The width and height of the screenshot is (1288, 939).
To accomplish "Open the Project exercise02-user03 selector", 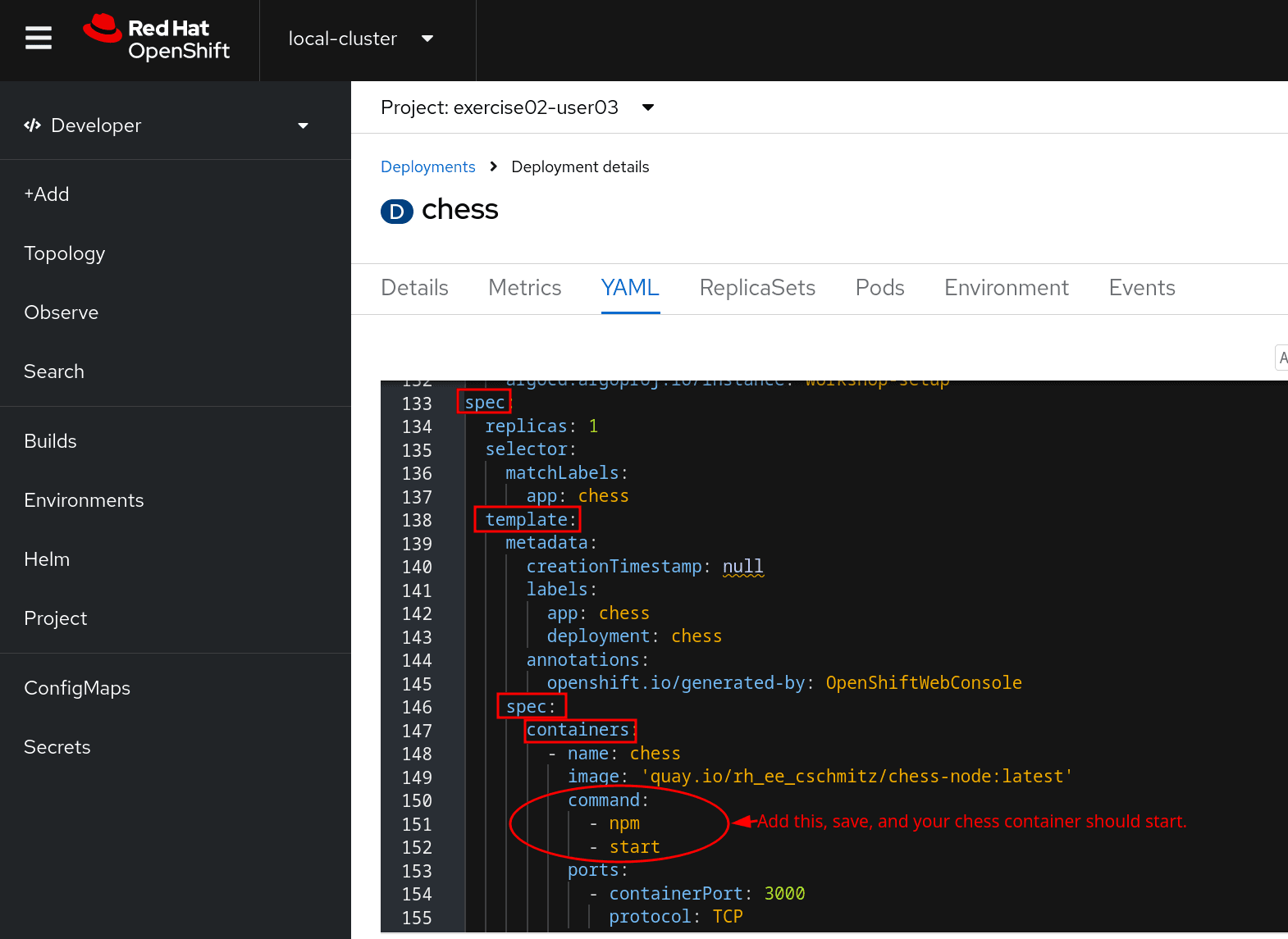I will 518,107.
